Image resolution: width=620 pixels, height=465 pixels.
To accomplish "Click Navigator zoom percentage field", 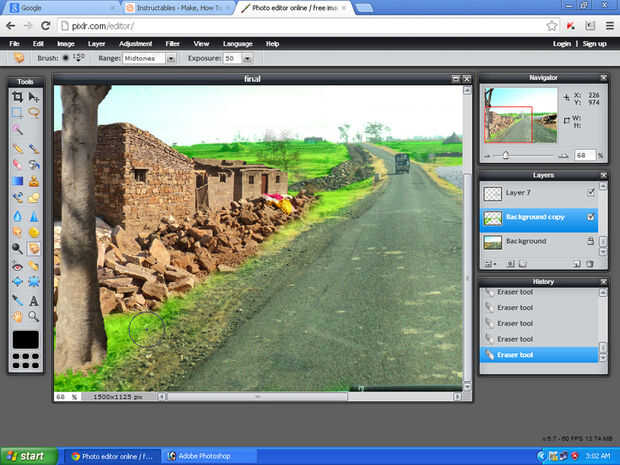I will click(585, 155).
